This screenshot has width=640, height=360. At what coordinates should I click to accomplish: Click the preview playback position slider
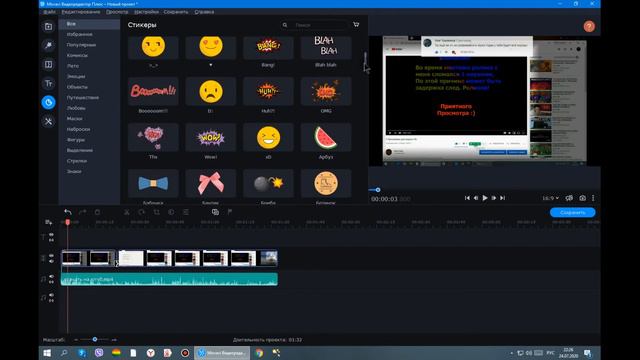pos(378,190)
